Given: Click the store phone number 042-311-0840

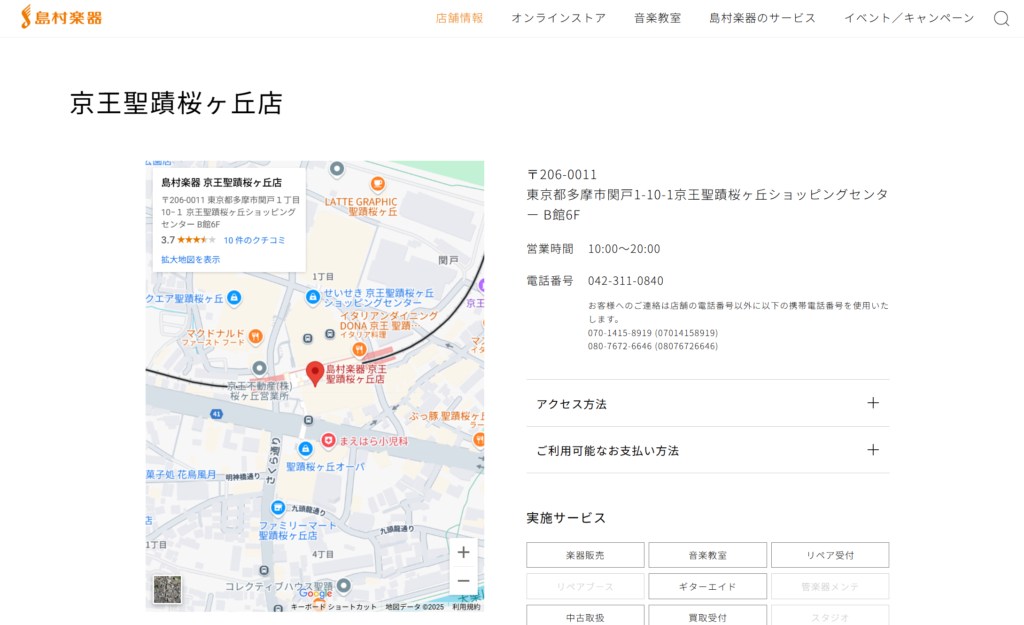Looking at the screenshot, I should 626,281.
